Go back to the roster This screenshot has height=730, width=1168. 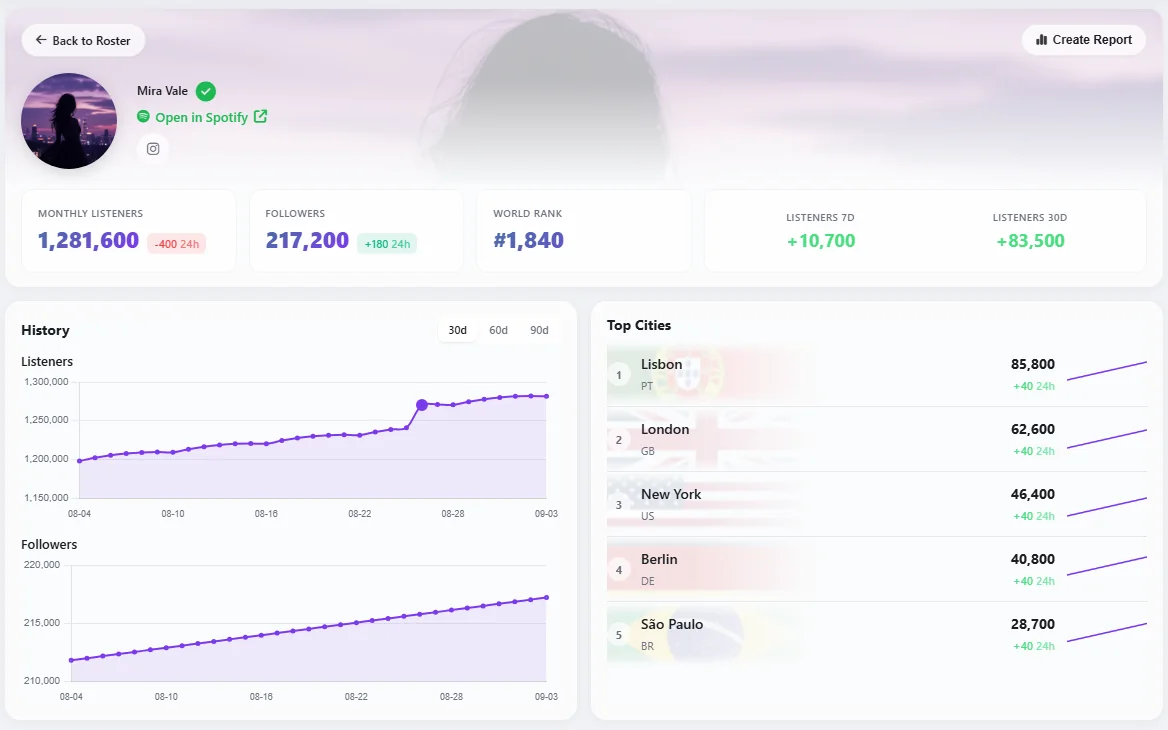pos(83,40)
